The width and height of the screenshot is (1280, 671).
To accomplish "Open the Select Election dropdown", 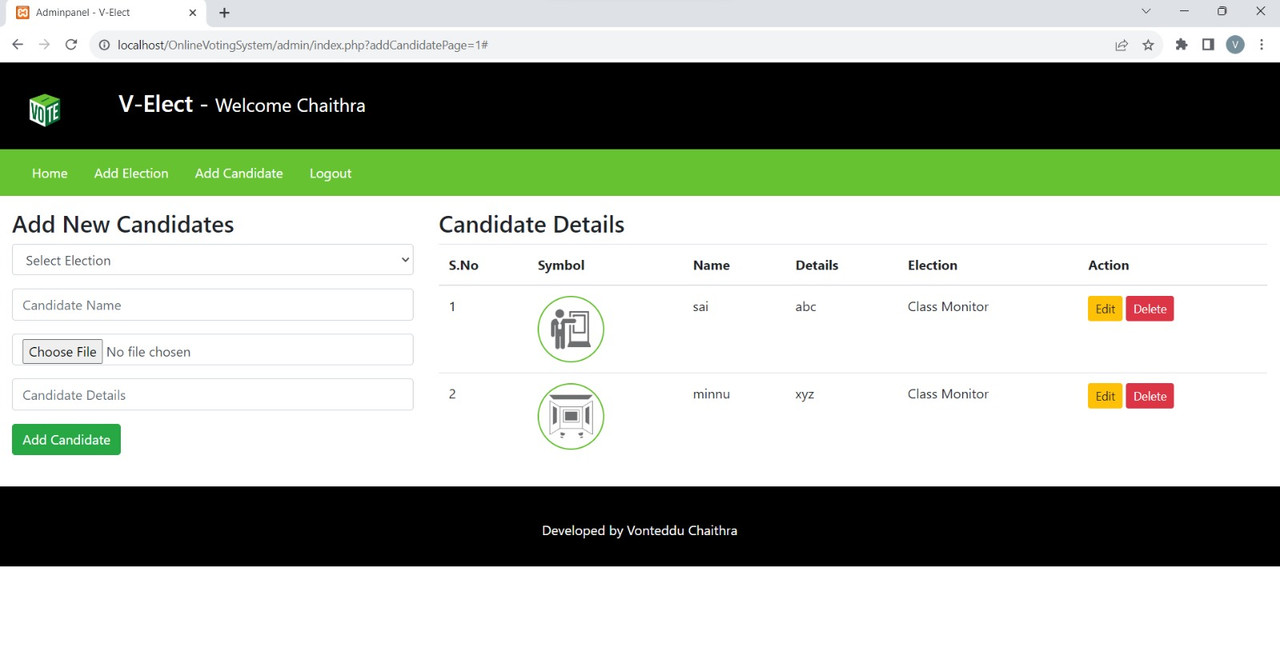I will (212, 260).
